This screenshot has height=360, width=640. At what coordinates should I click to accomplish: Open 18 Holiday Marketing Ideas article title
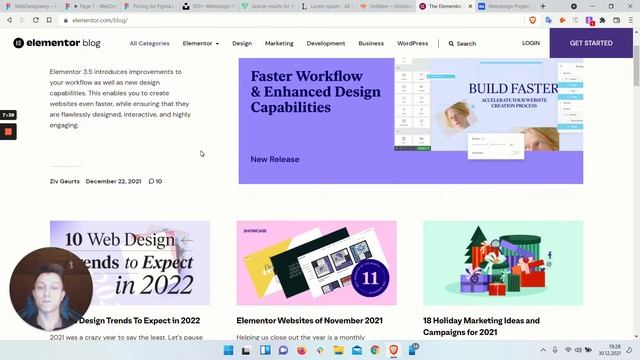tap(481, 326)
